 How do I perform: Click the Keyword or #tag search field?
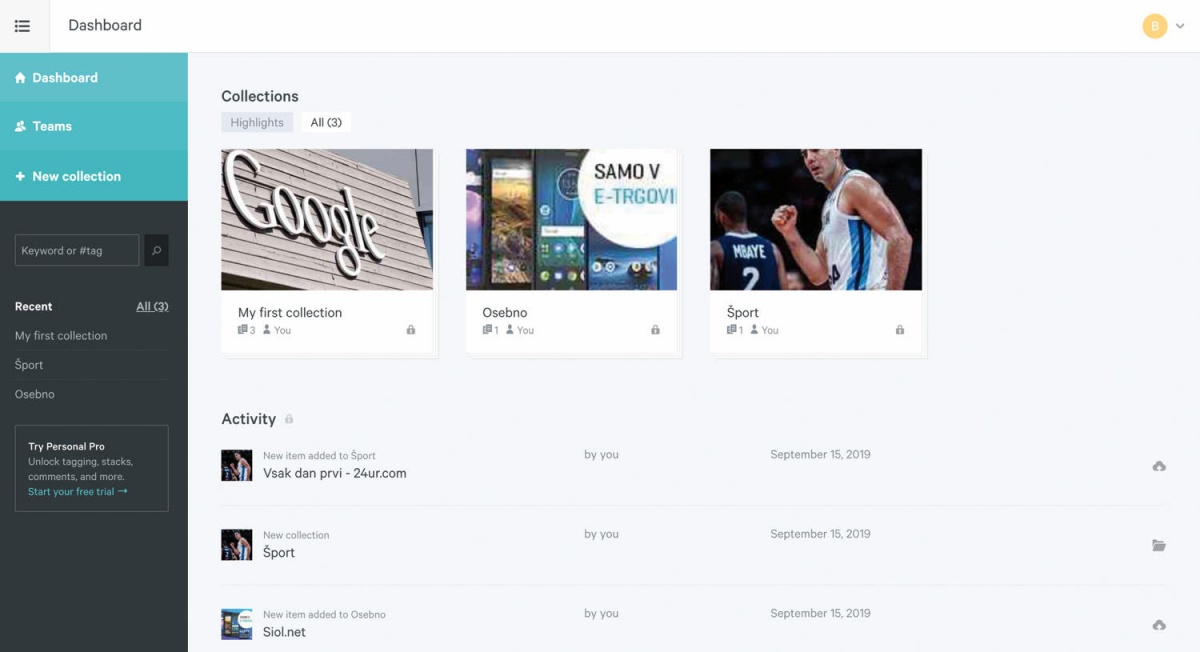pos(77,250)
